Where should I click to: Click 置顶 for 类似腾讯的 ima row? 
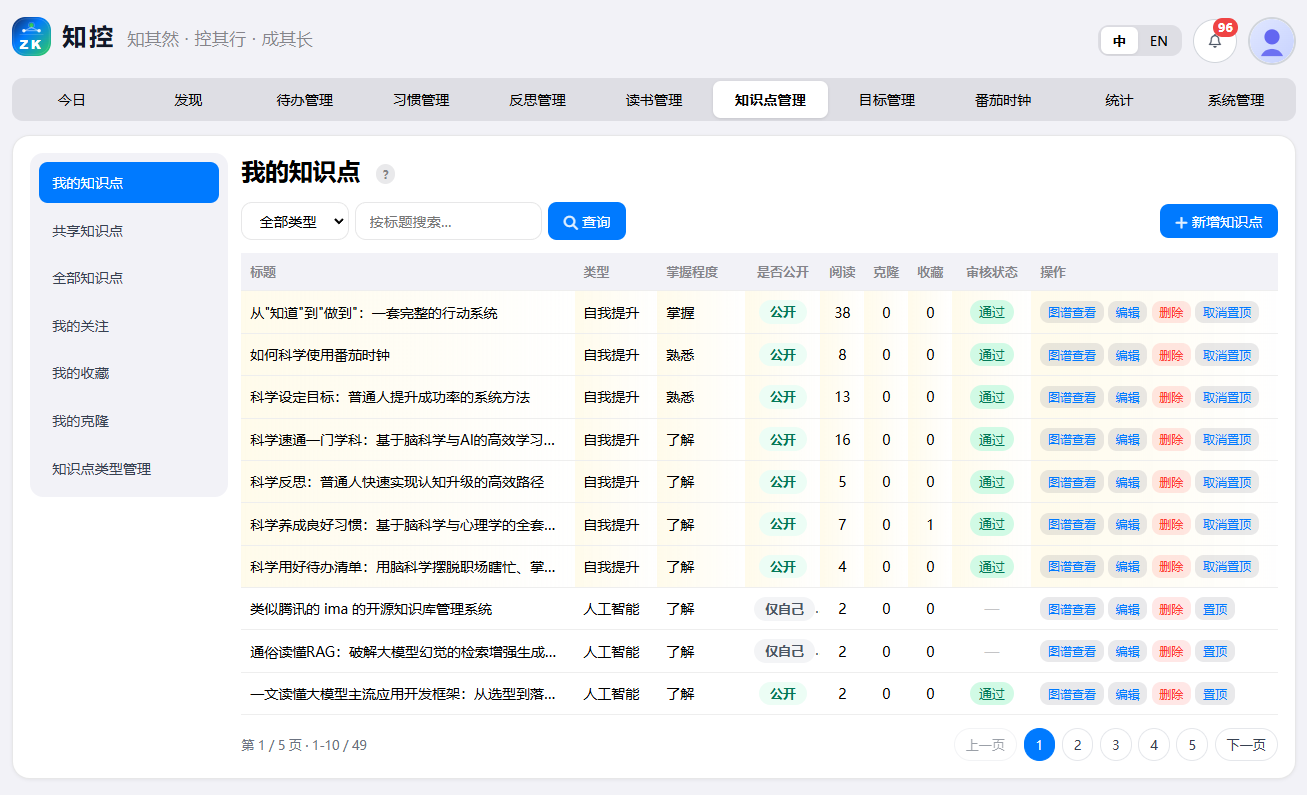point(1215,609)
